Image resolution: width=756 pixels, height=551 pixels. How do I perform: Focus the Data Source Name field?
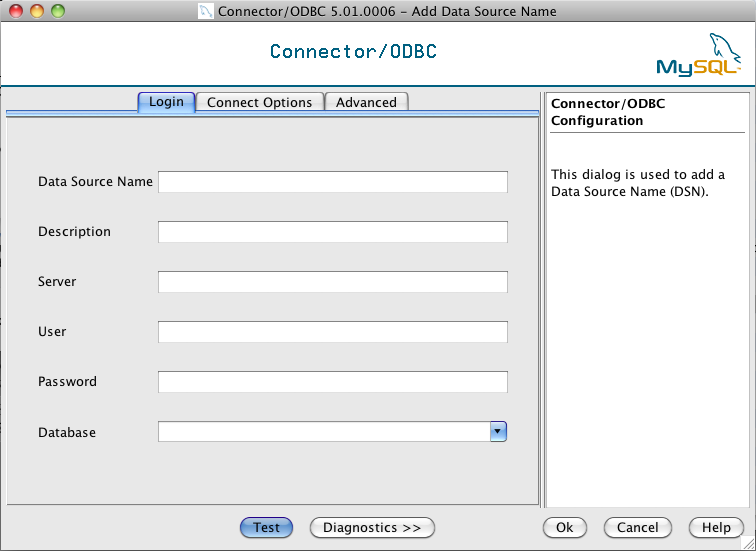[333, 182]
